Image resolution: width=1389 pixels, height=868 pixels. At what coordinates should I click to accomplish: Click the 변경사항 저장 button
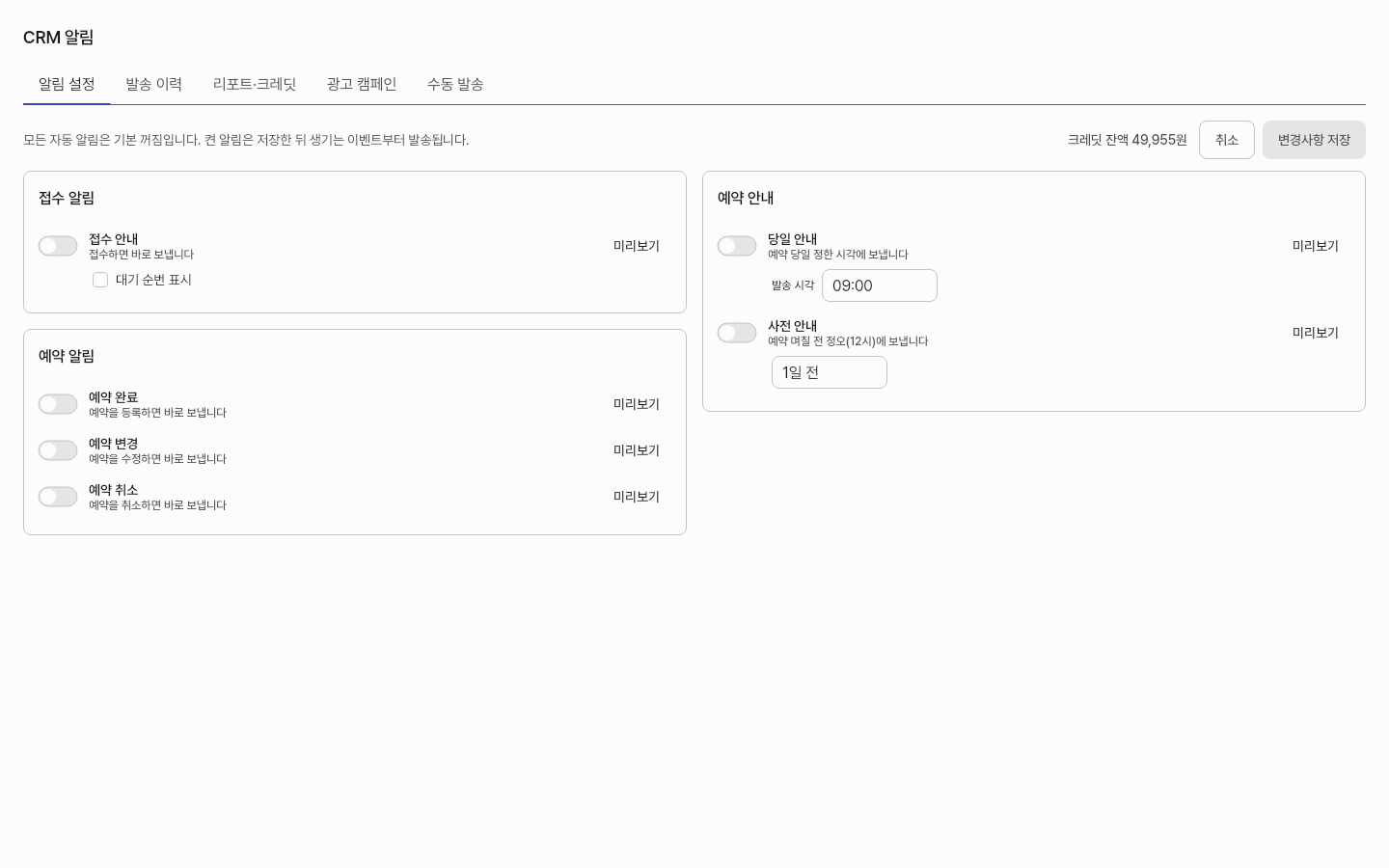click(1314, 140)
